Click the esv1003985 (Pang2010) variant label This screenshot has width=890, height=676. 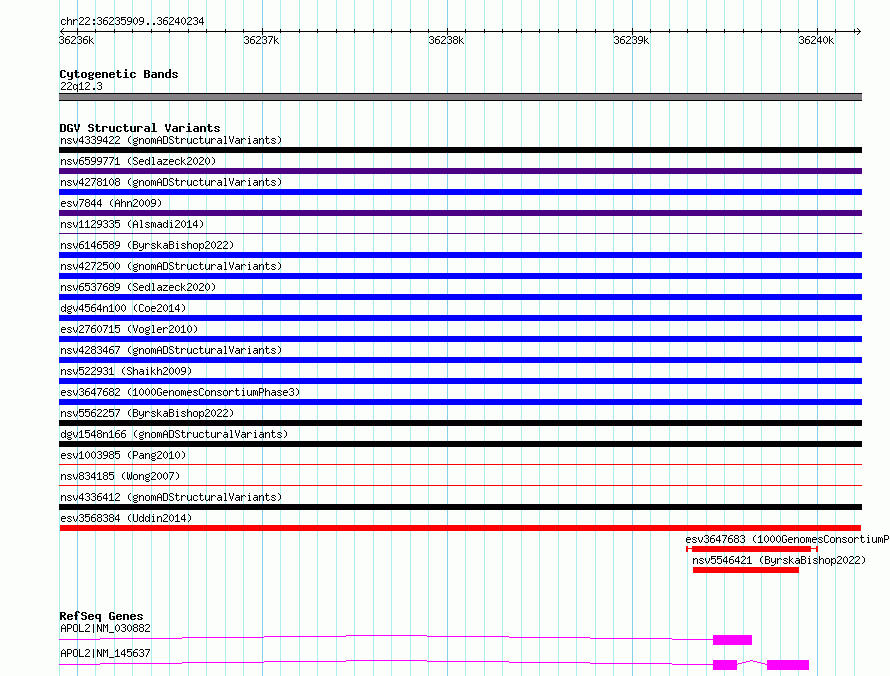pyautogui.click(x=120, y=455)
